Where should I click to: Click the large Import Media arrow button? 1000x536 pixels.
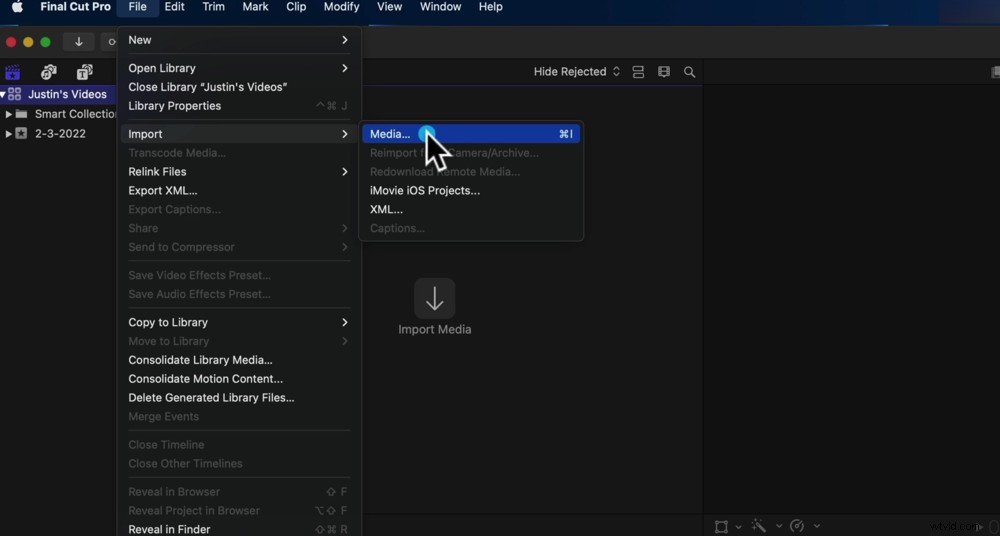pyautogui.click(x=434, y=298)
